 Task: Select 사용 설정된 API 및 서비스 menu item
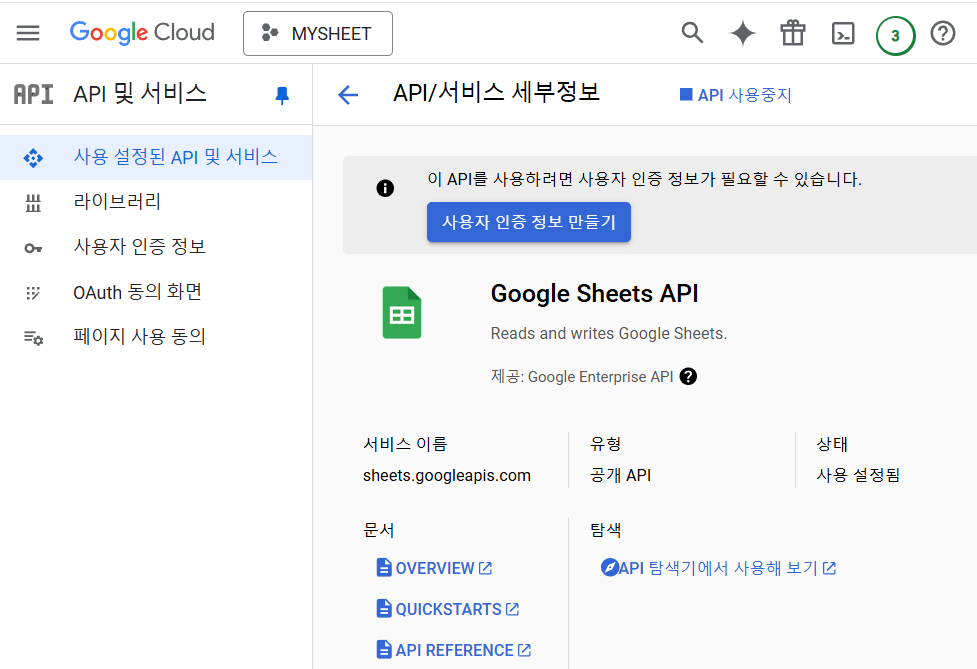point(156,157)
